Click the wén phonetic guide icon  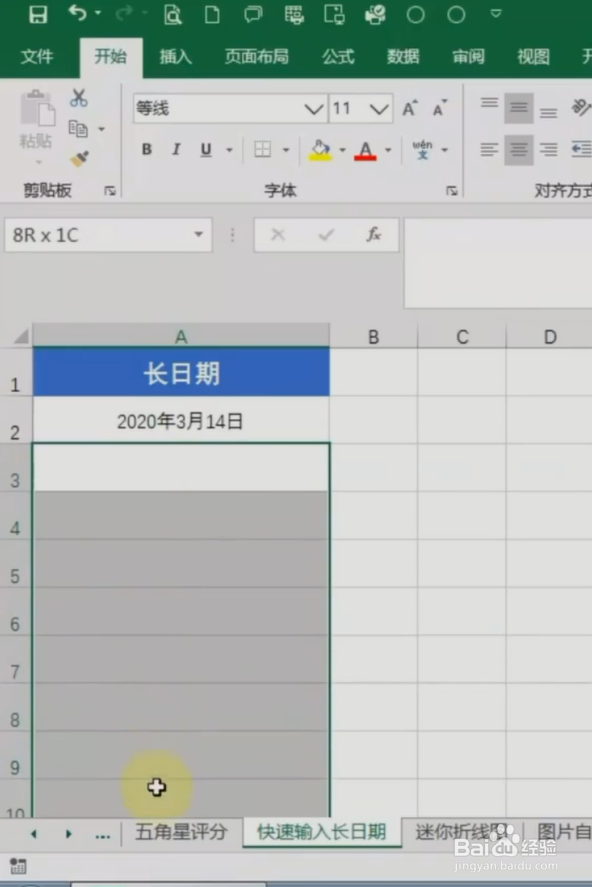coord(422,149)
